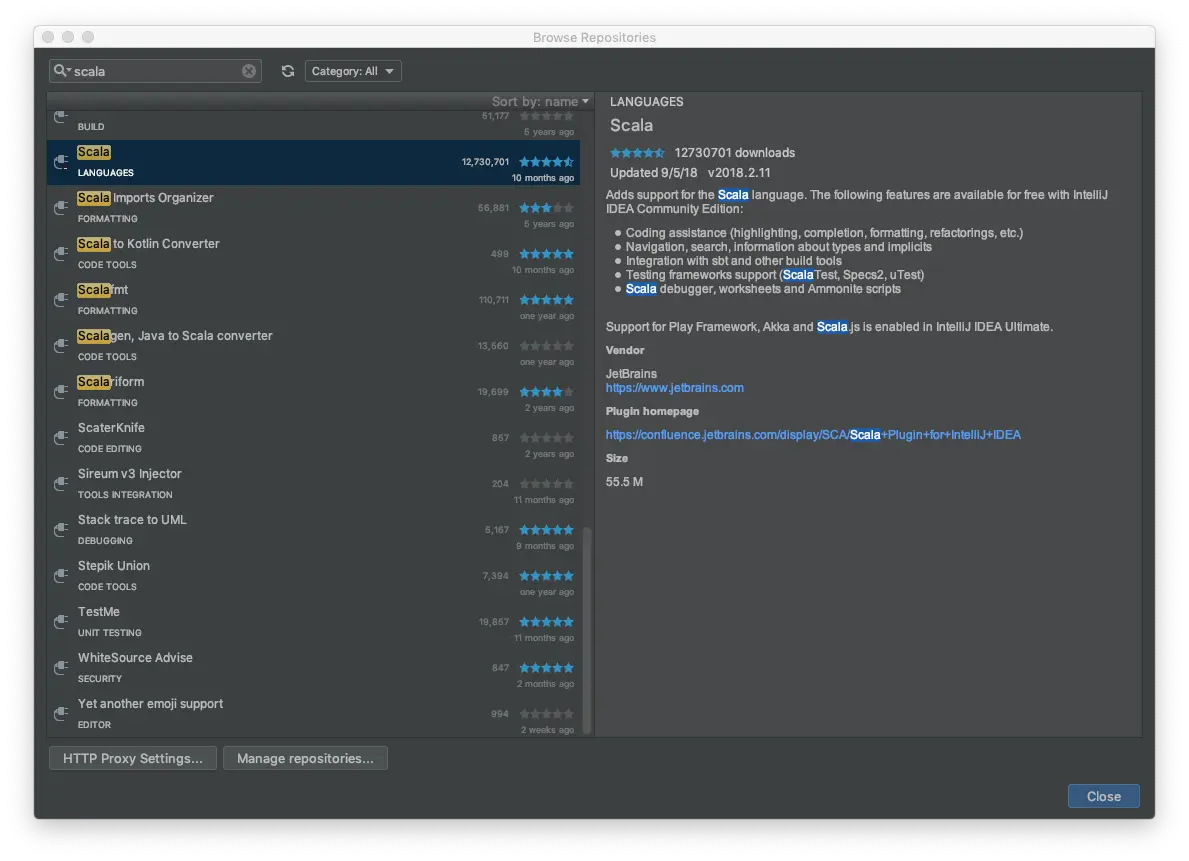Image resolution: width=1189 pixels, height=861 pixels.
Task: Click plugin icon beside WhiteSource Advise
Action: (x=61, y=668)
